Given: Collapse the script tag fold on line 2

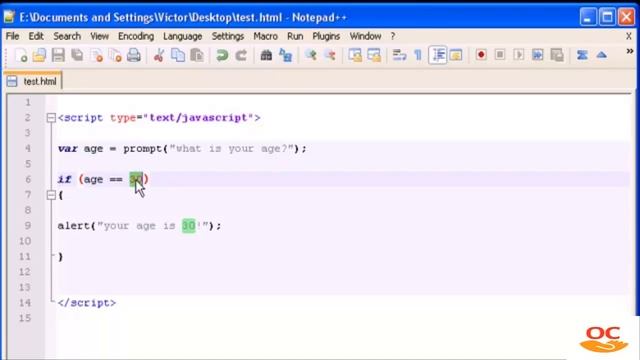Looking at the screenshot, I should (x=51, y=118).
